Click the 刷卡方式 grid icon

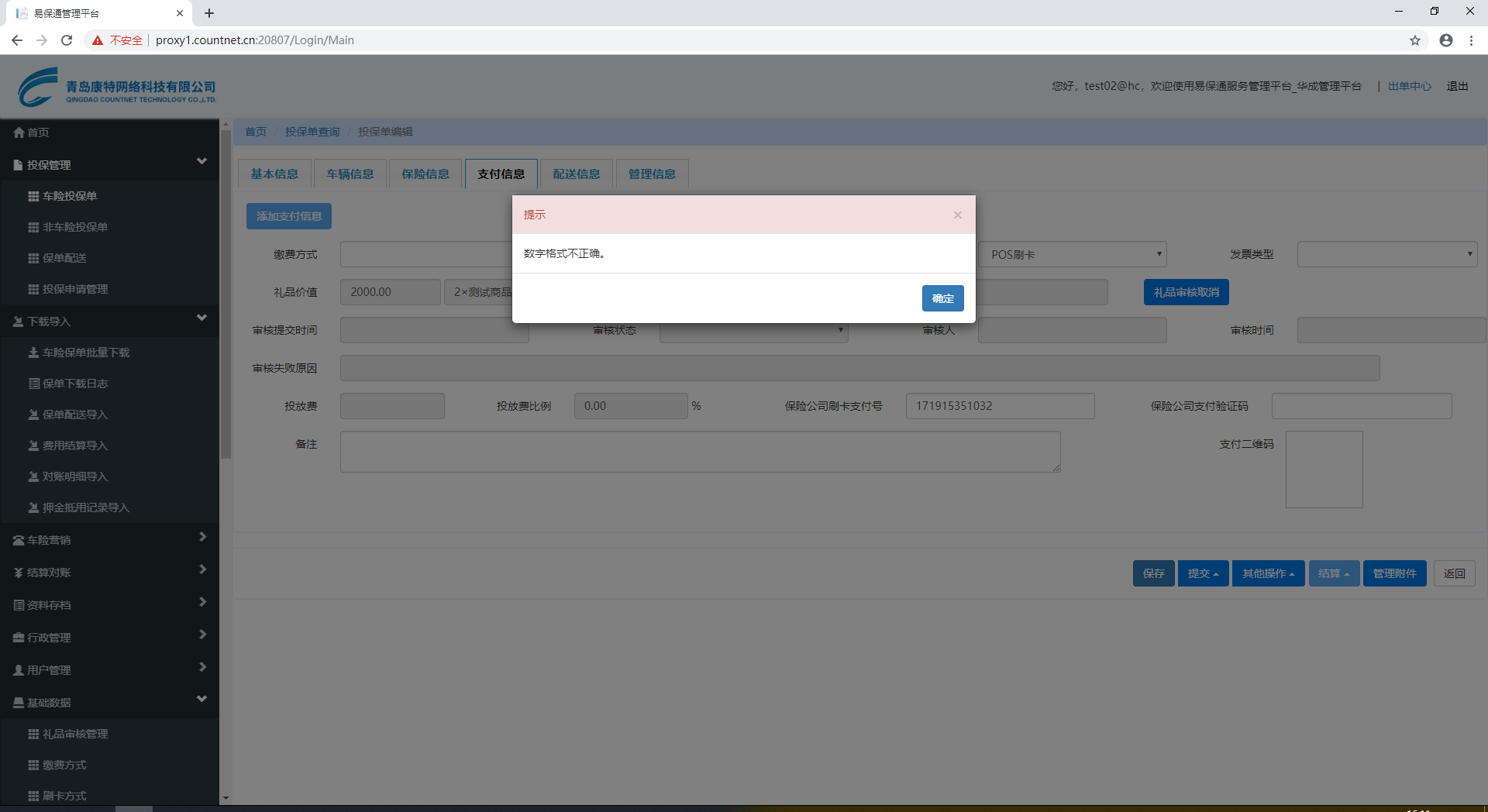[x=33, y=796]
